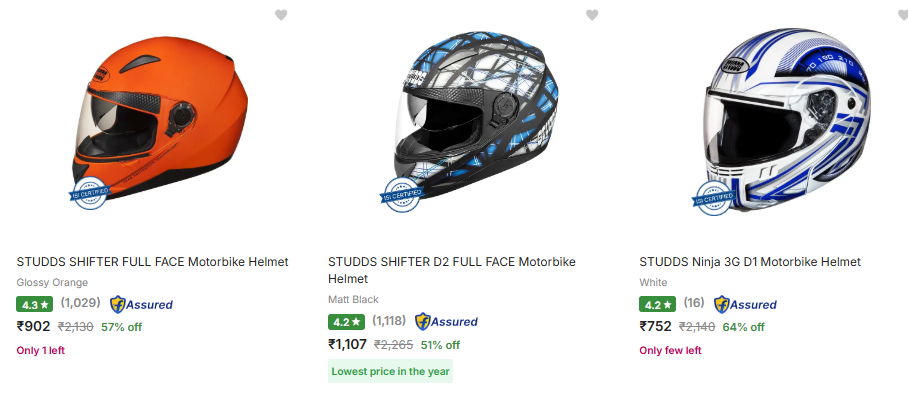Open the blue-black SHIFTER D2 helmet image
The height and width of the screenshot is (394, 908).
tap(470, 121)
